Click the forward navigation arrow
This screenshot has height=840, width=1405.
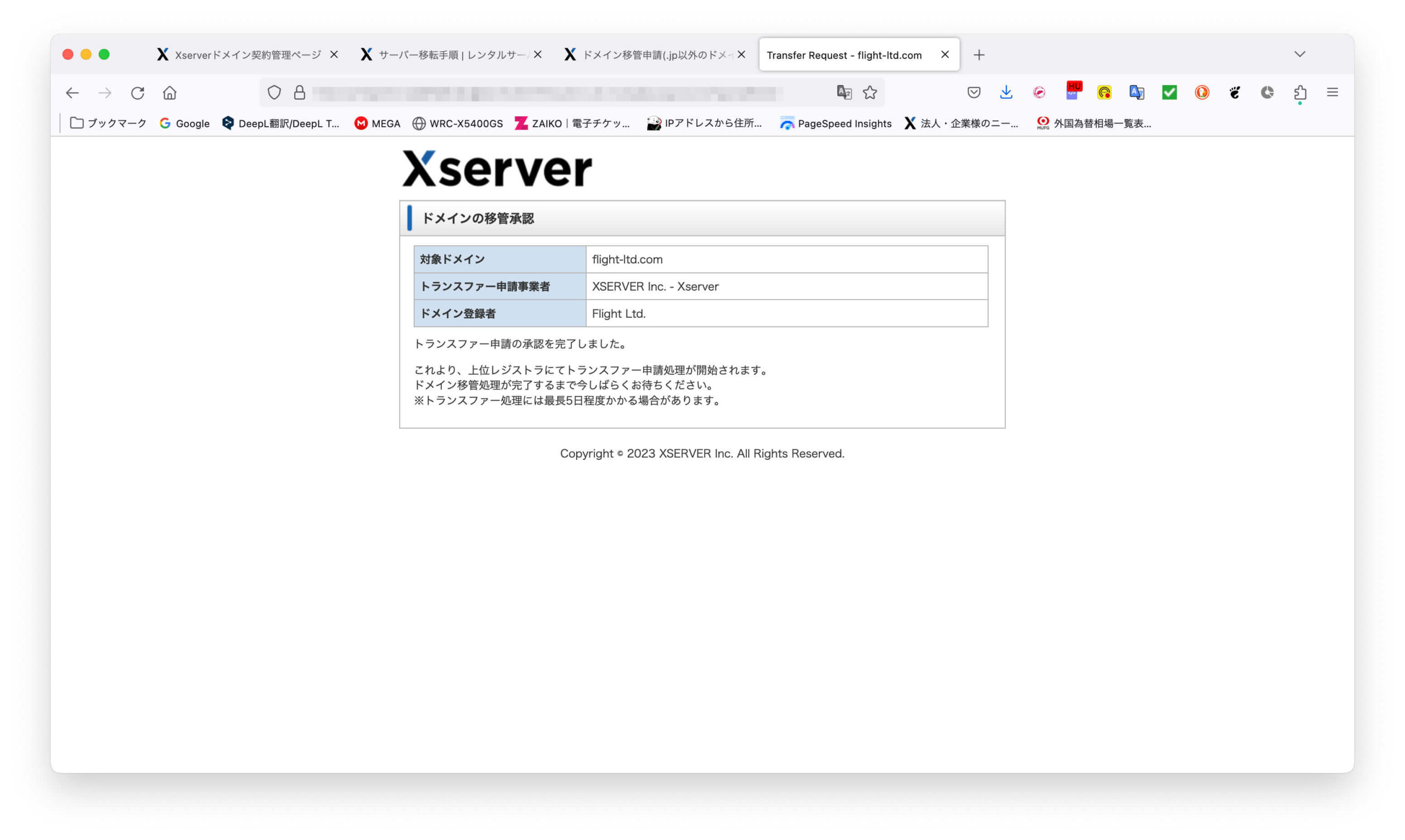click(x=105, y=93)
